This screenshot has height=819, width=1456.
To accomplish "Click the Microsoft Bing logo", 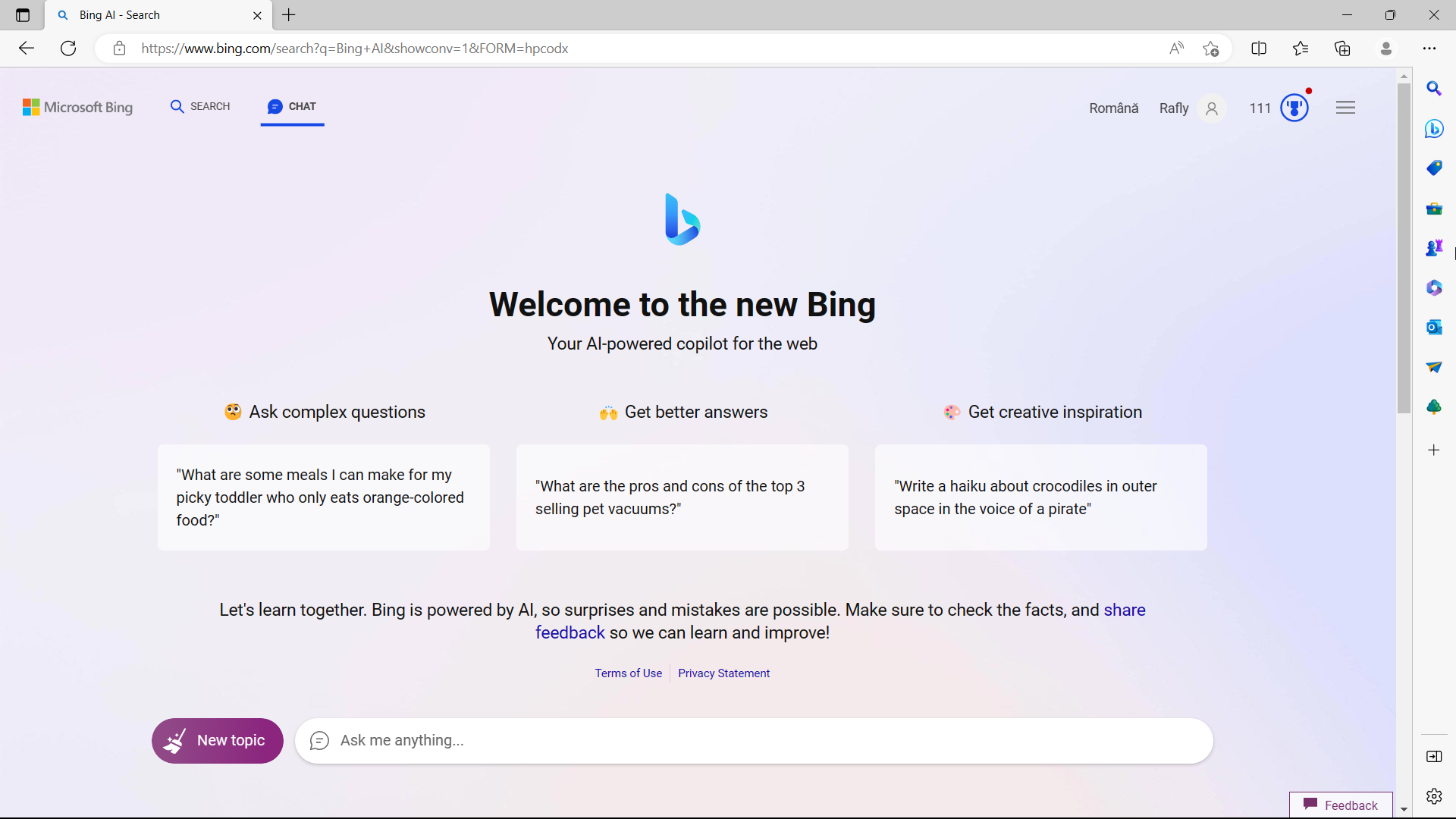I will click(77, 108).
